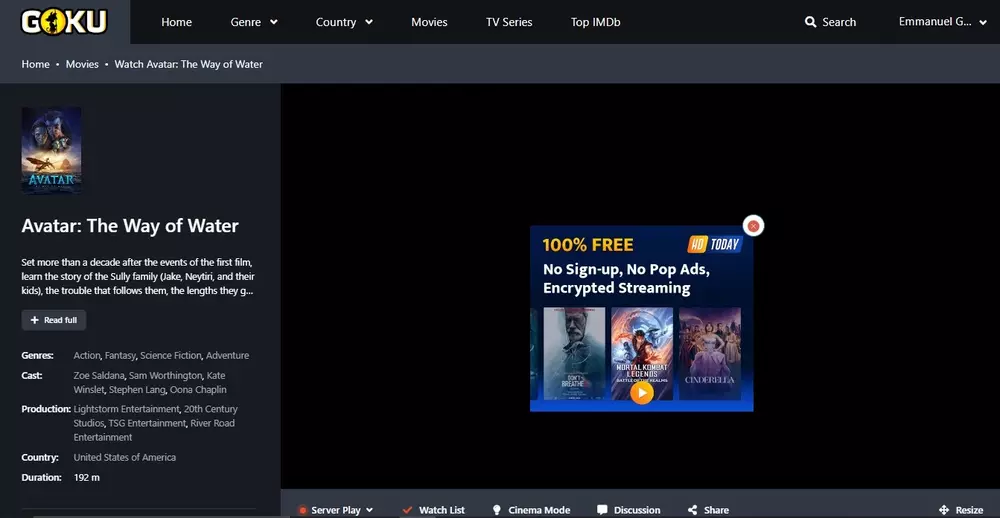Click cast member Oona Chaplin
Image resolution: width=1000 pixels, height=518 pixels.
point(198,389)
